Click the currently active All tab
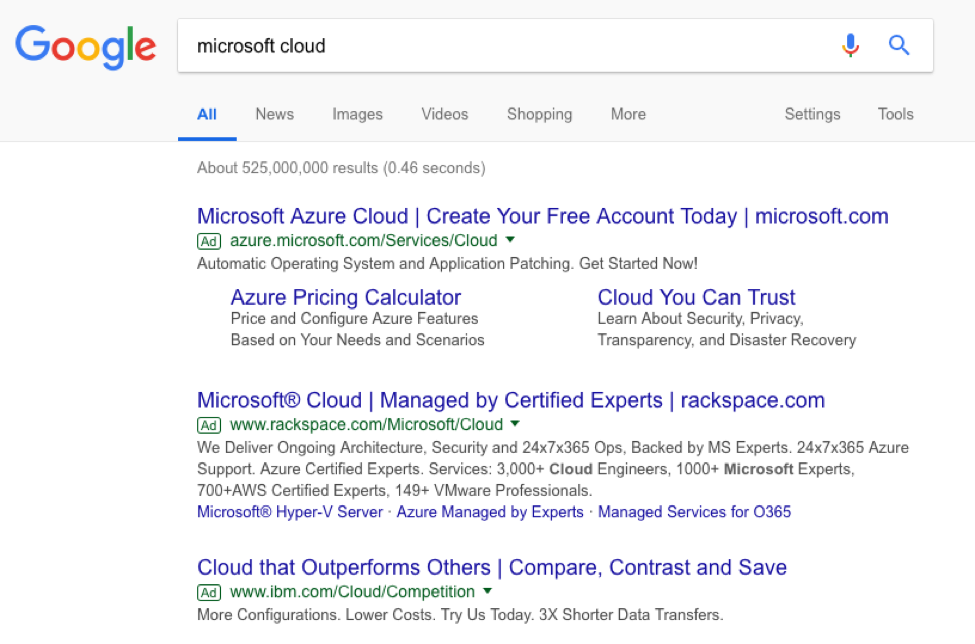This screenshot has width=975, height=644. (x=207, y=114)
